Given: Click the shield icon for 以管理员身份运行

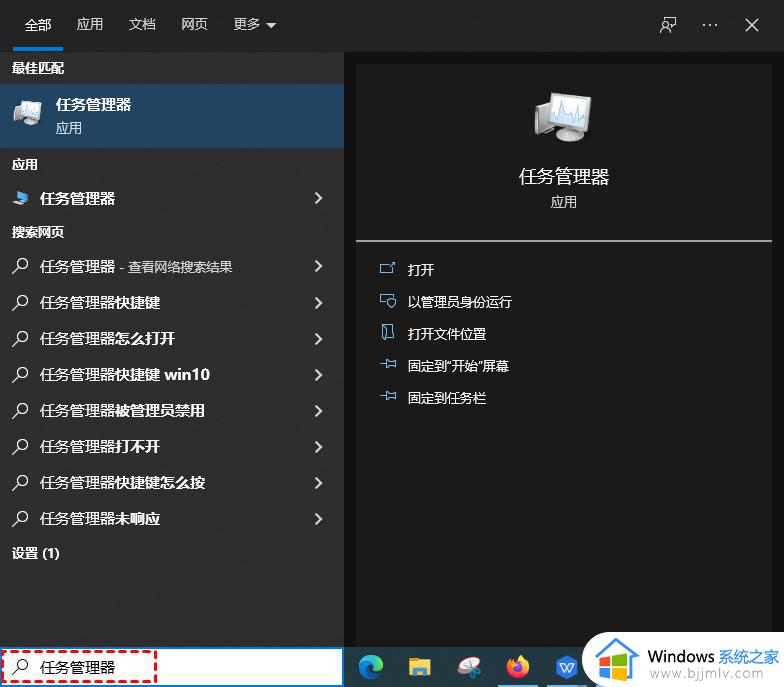Looking at the screenshot, I should tap(388, 300).
